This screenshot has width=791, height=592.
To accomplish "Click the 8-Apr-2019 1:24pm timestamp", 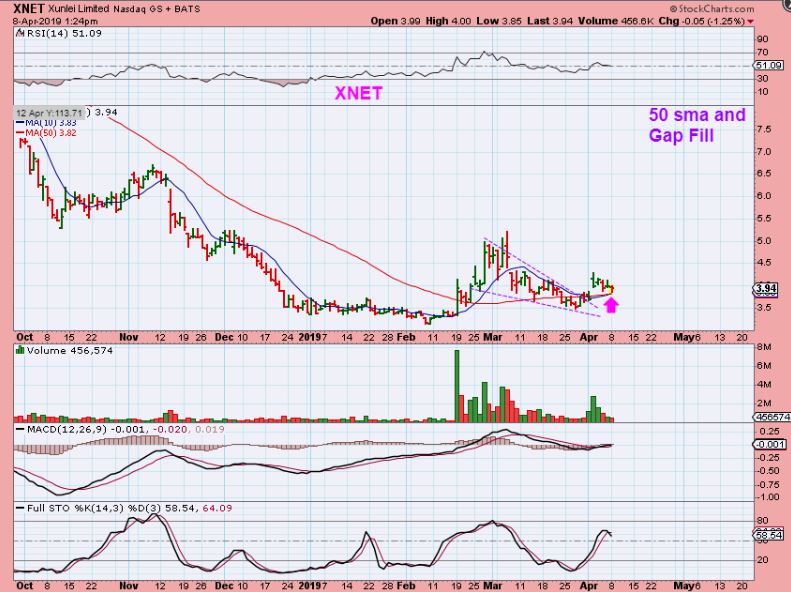I will click(55, 21).
